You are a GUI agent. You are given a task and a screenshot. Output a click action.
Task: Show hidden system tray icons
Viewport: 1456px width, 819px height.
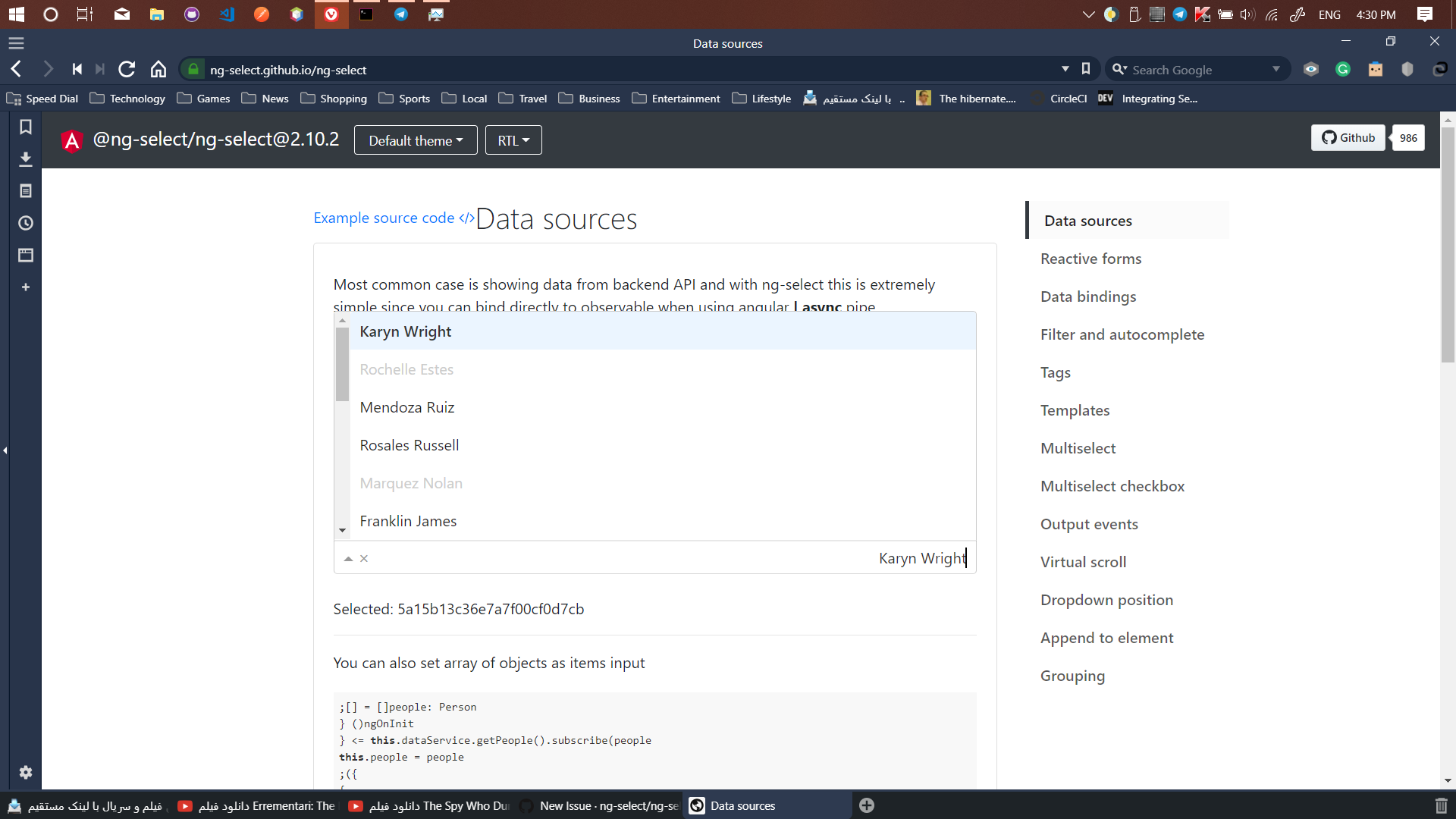tap(1089, 14)
